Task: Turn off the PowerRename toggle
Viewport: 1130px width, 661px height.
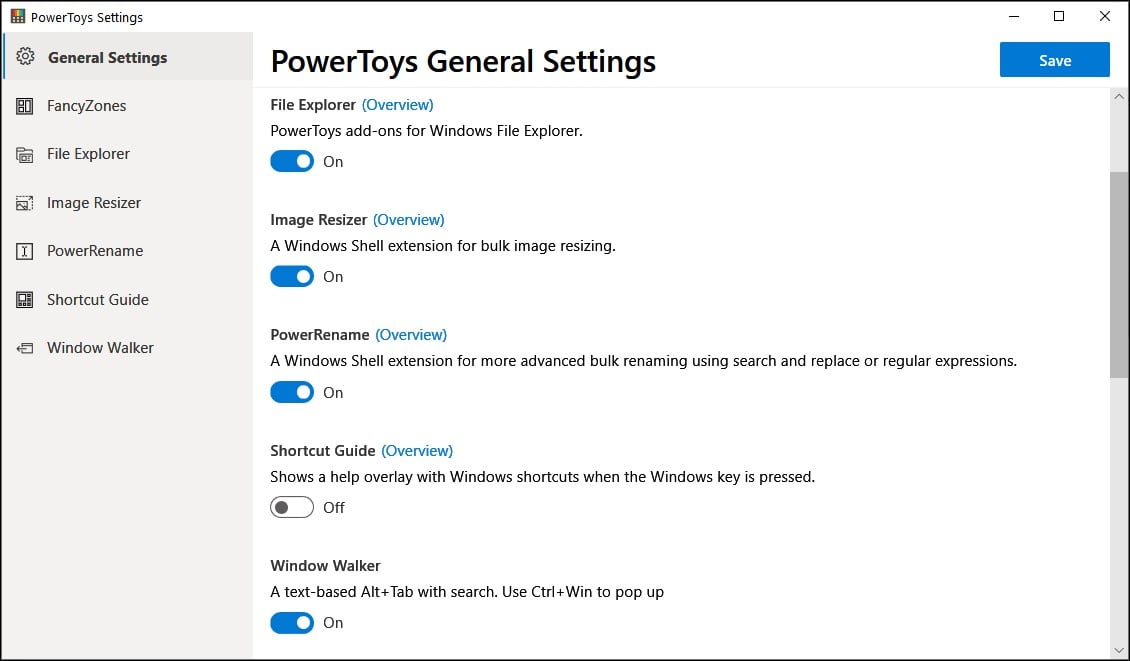Action: 292,393
